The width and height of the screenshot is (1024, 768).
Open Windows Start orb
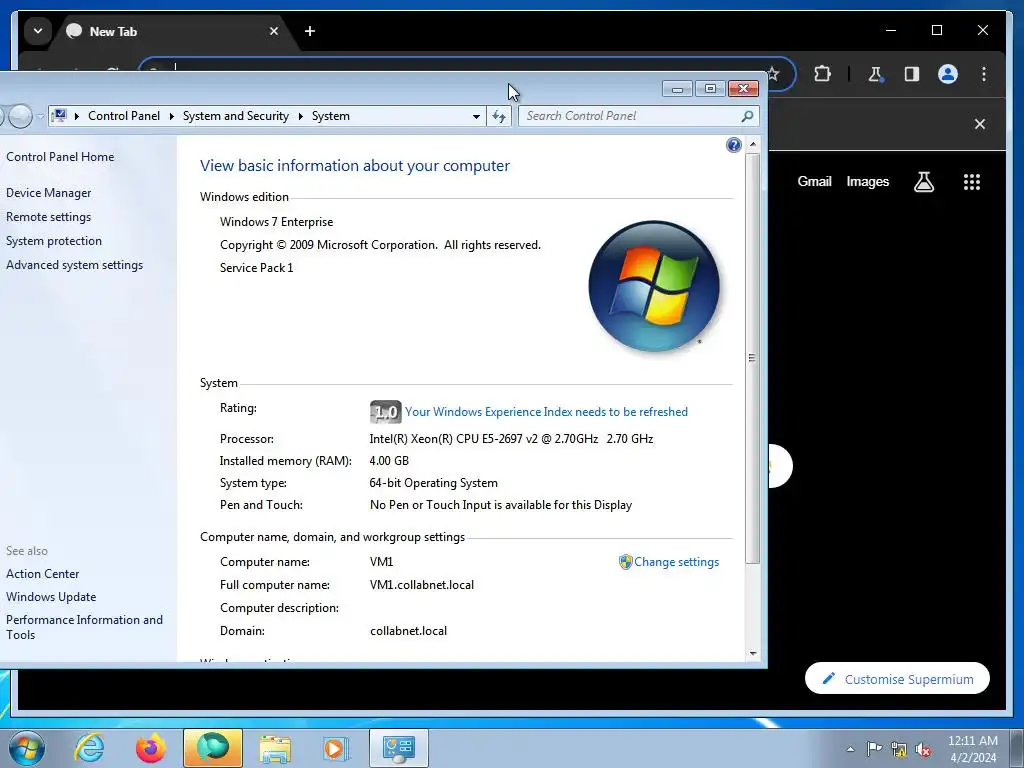coord(27,748)
